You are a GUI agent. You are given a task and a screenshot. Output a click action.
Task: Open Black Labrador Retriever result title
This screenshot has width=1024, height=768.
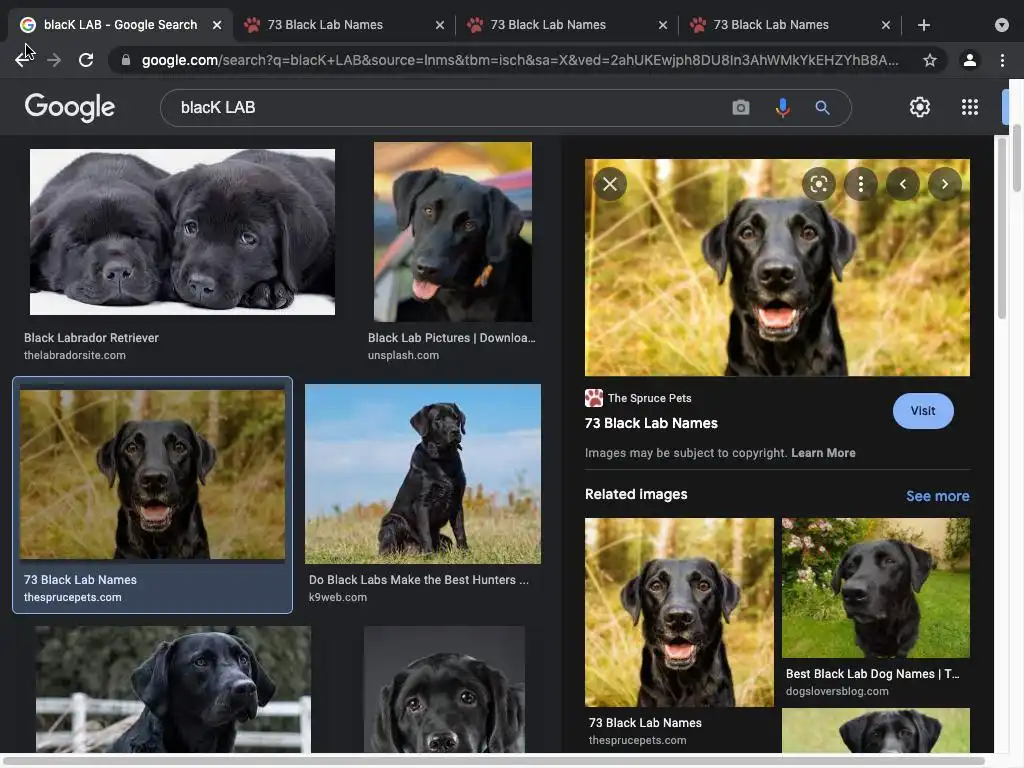click(x=91, y=338)
